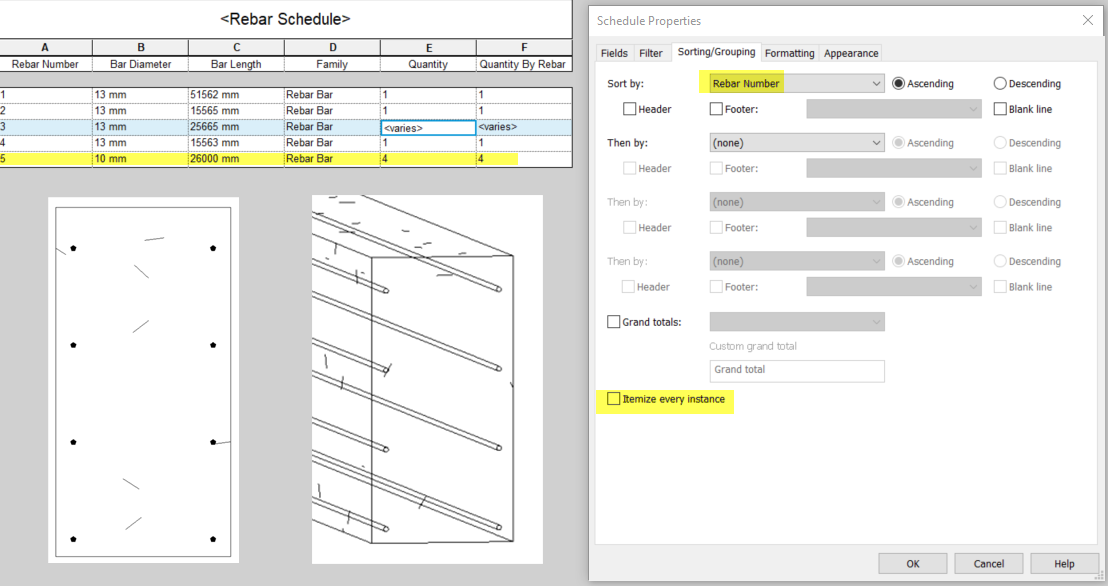Open the Appearance tab
This screenshot has height=586, width=1108.
pyautogui.click(x=851, y=53)
